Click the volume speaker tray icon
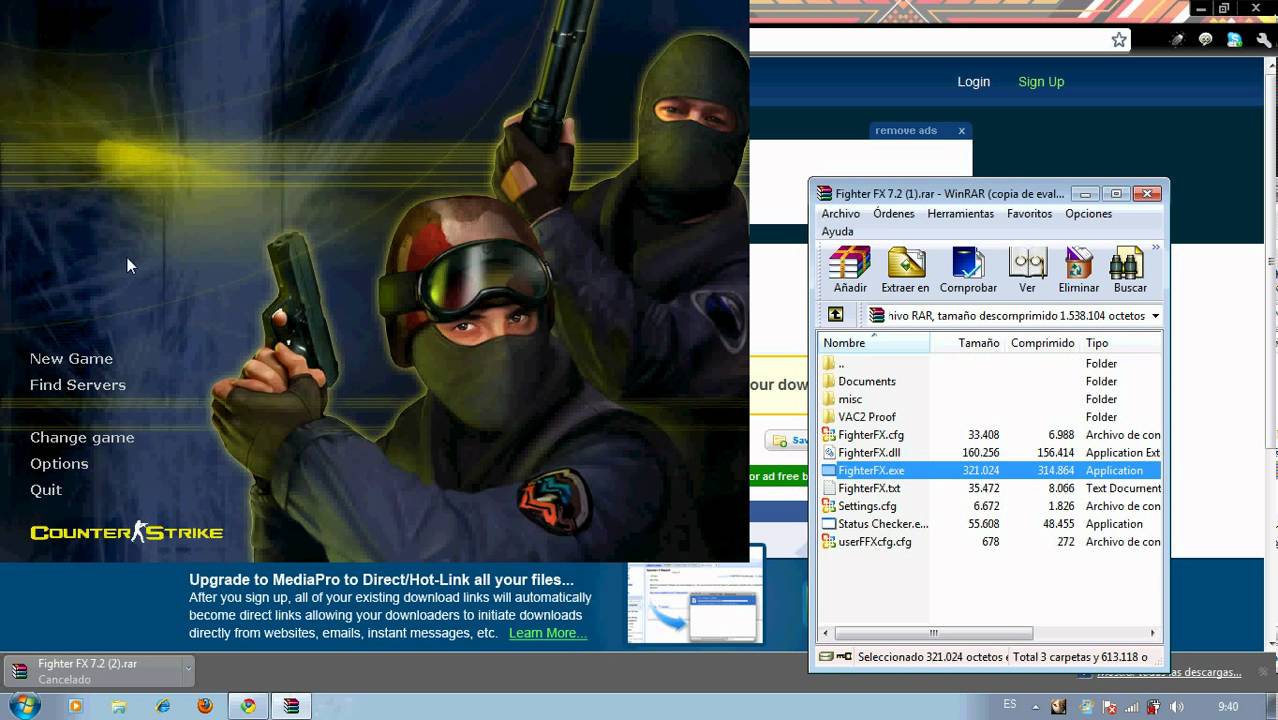 pyautogui.click(x=1177, y=707)
